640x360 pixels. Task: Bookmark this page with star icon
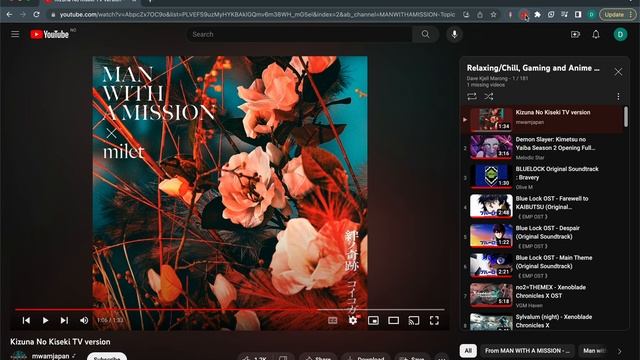[493, 15]
